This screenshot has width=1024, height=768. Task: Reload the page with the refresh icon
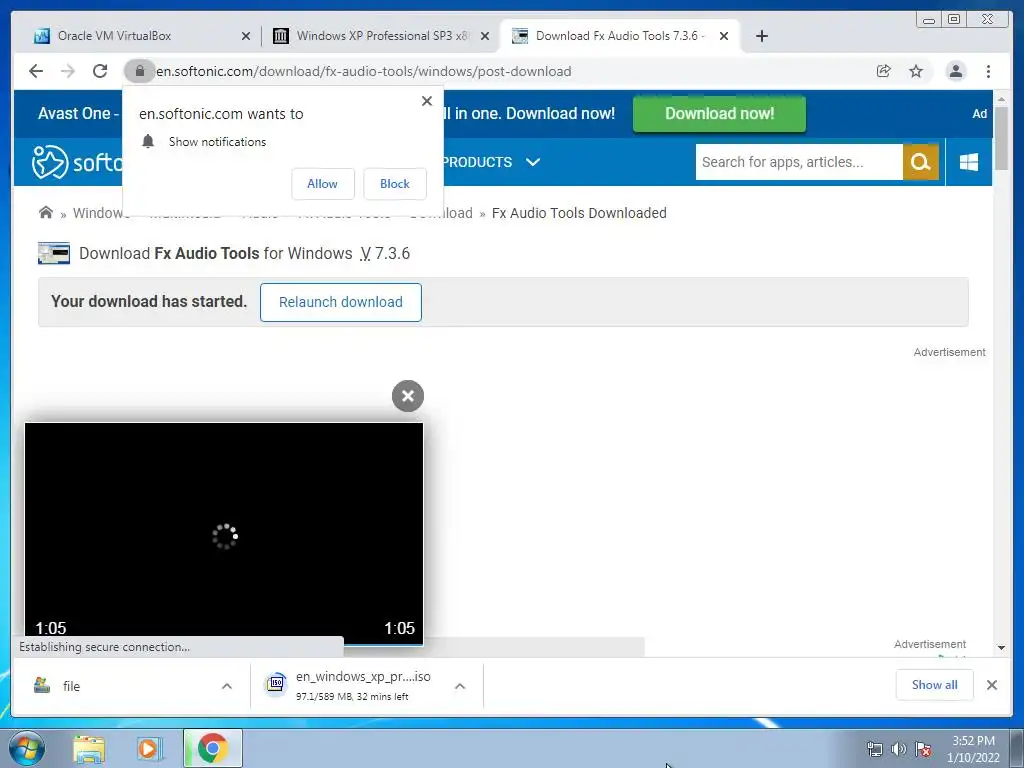tap(100, 71)
